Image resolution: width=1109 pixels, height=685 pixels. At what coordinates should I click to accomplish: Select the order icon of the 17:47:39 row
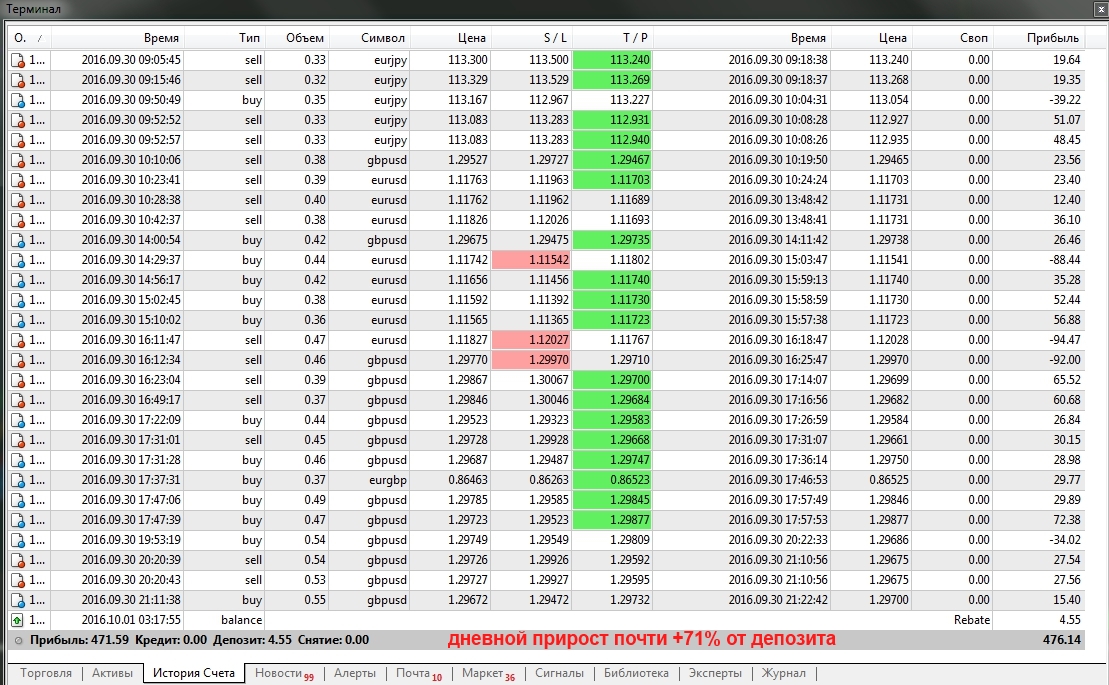pos(18,520)
